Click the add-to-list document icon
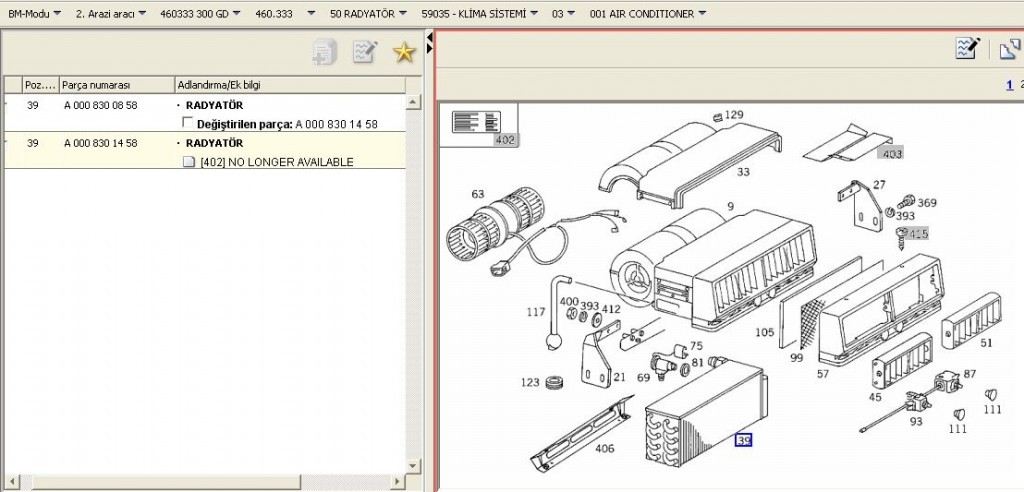This screenshot has height=492, width=1024. pos(324,53)
